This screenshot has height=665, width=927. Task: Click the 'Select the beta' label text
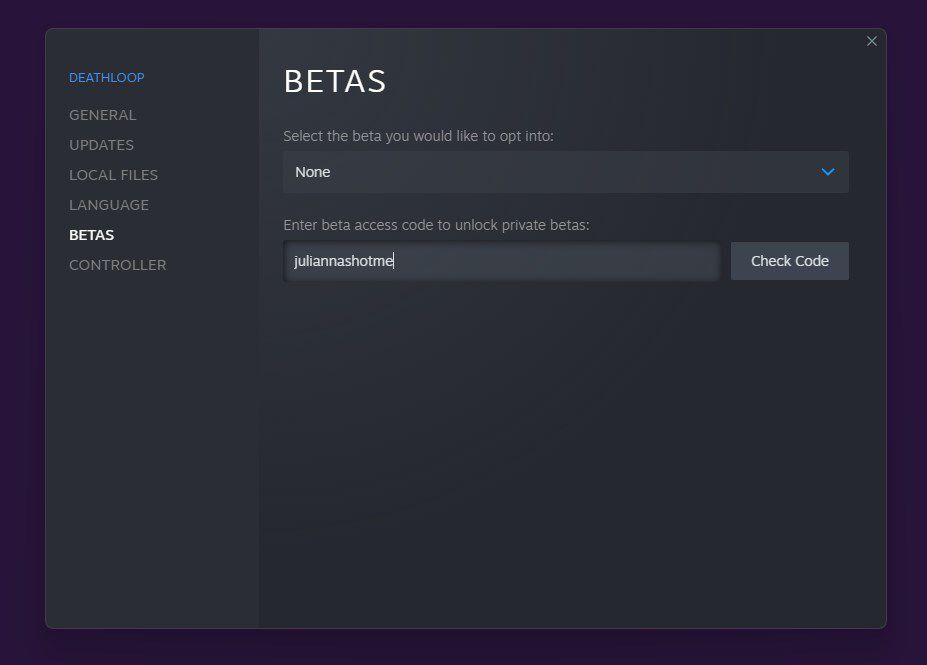(x=418, y=136)
